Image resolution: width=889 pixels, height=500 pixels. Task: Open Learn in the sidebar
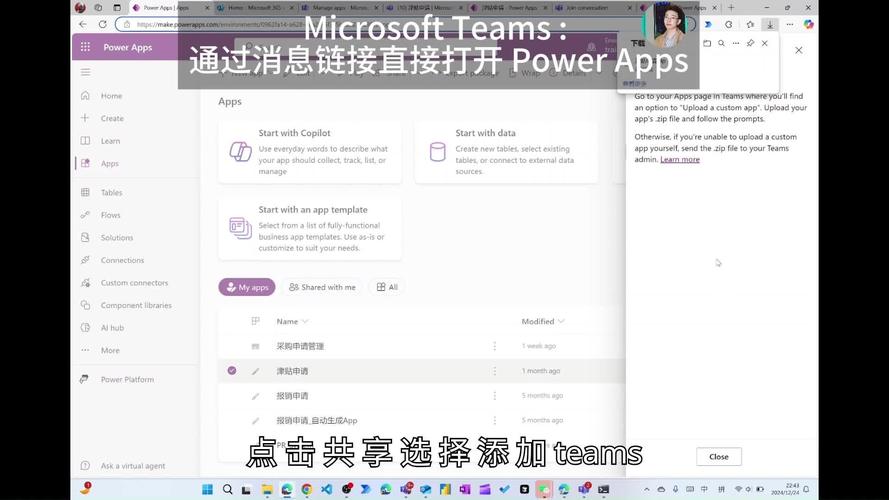coord(110,141)
